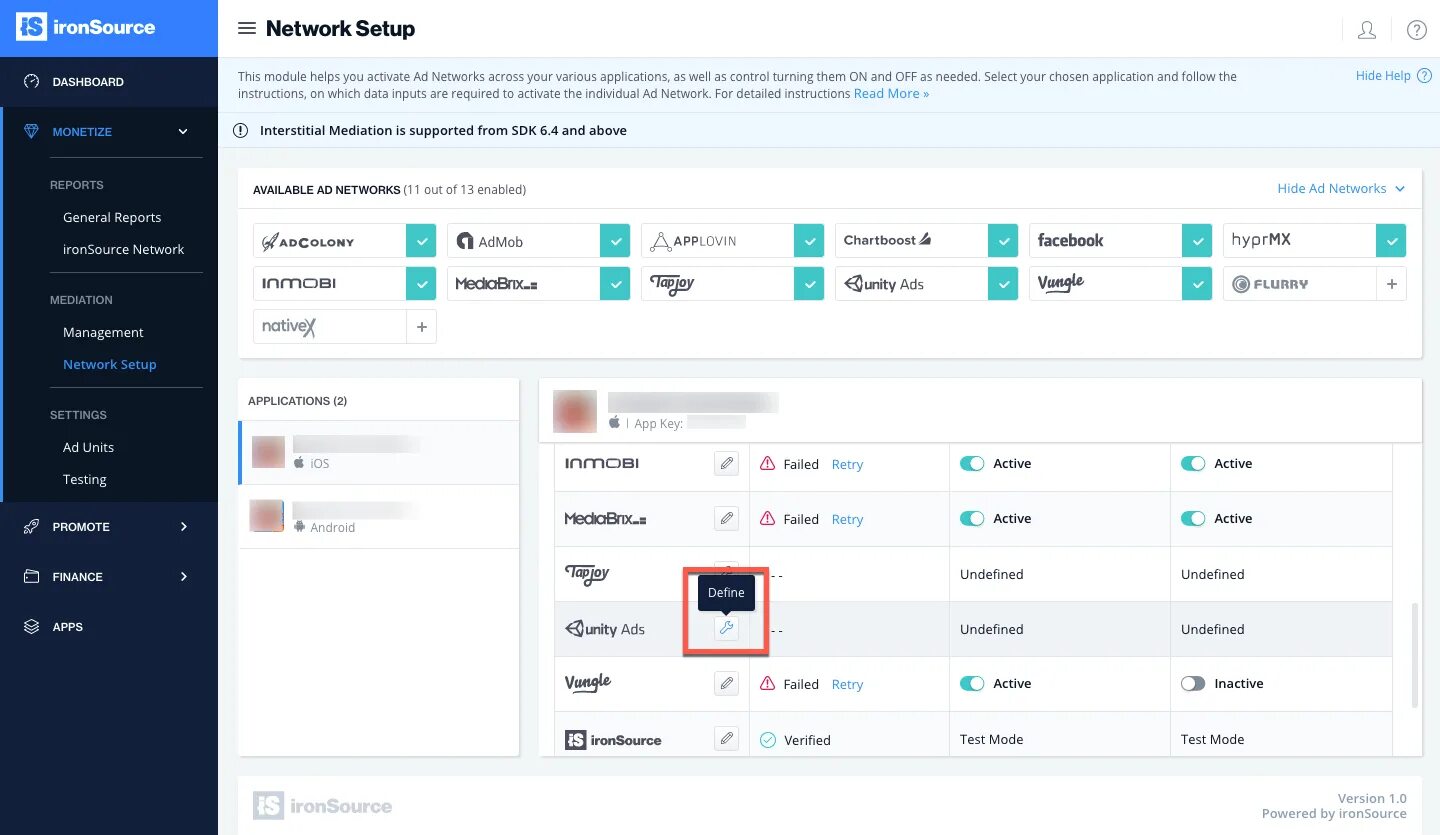Expand the Promote sidebar menu
Viewport: 1440px width, 835px height.
tap(183, 527)
